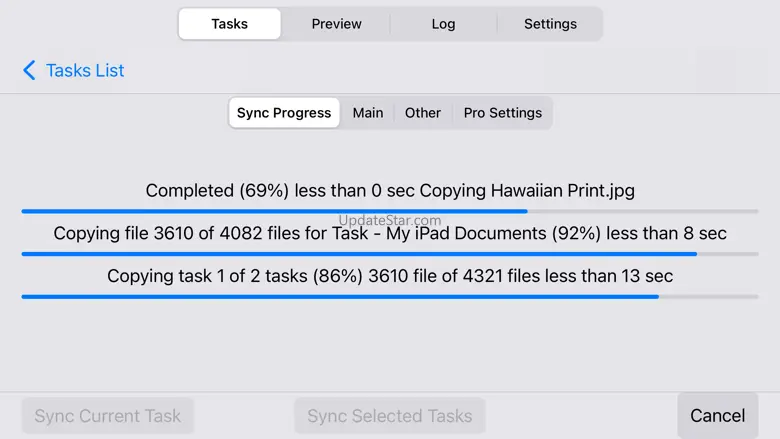Click the UpdateStar.com watermark
This screenshot has height=439, width=780.
coord(390,220)
